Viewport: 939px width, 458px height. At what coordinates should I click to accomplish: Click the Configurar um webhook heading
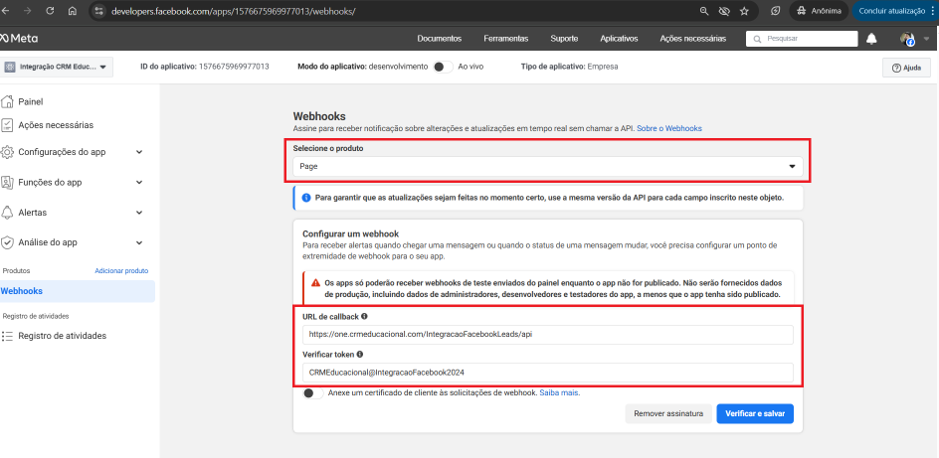350,234
